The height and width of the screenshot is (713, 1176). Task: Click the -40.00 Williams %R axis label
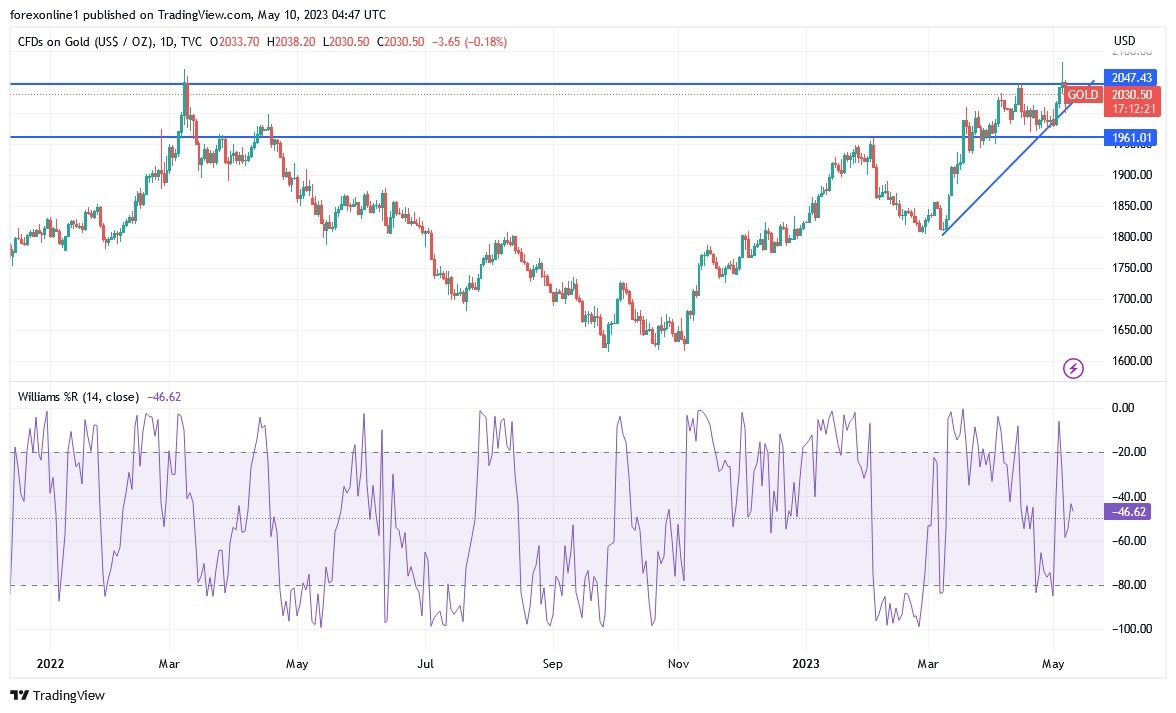(1129, 496)
